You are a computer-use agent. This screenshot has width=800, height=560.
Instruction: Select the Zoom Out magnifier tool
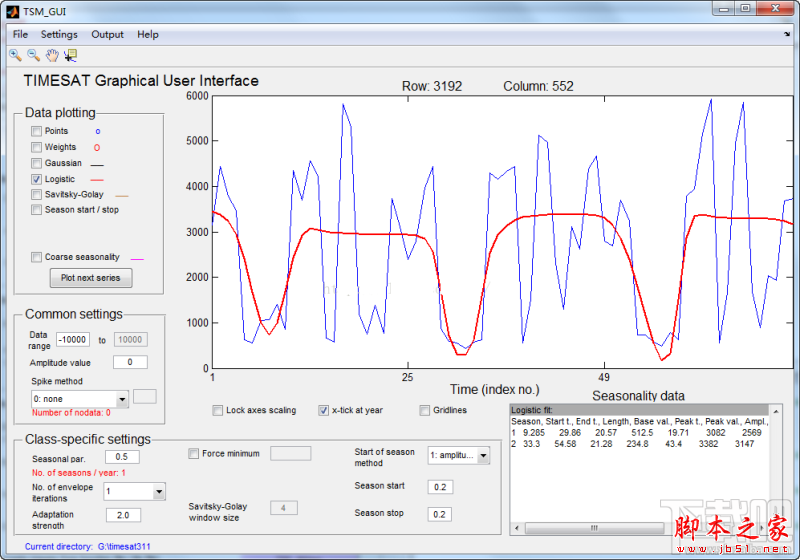coord(33,55)
